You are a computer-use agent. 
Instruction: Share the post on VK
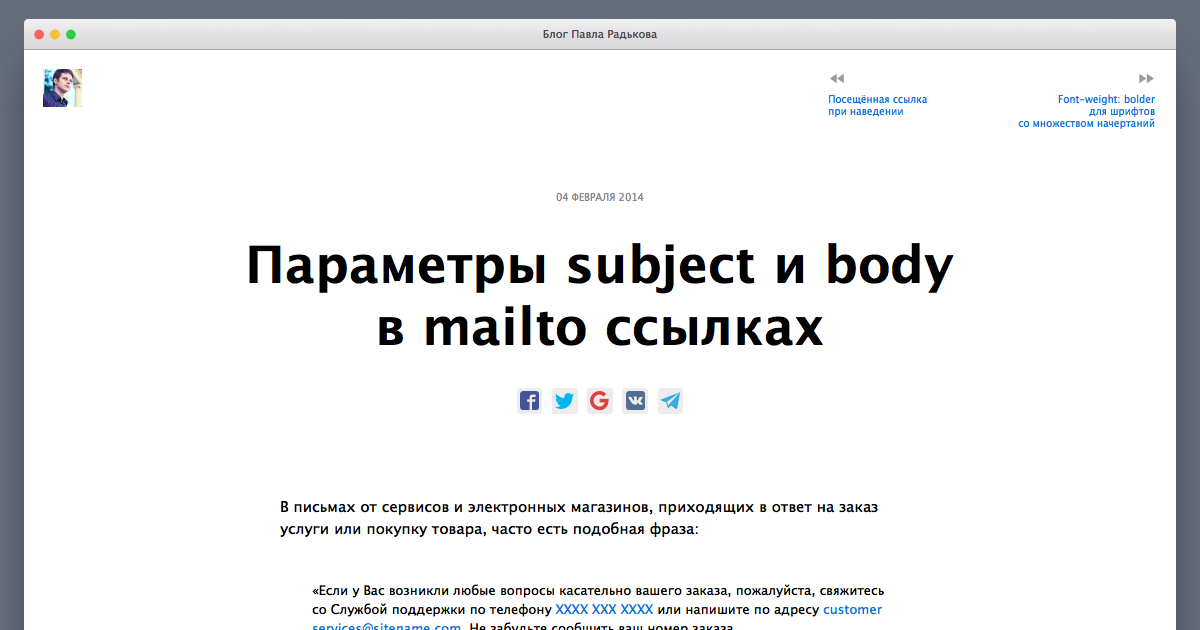[634, 400]
